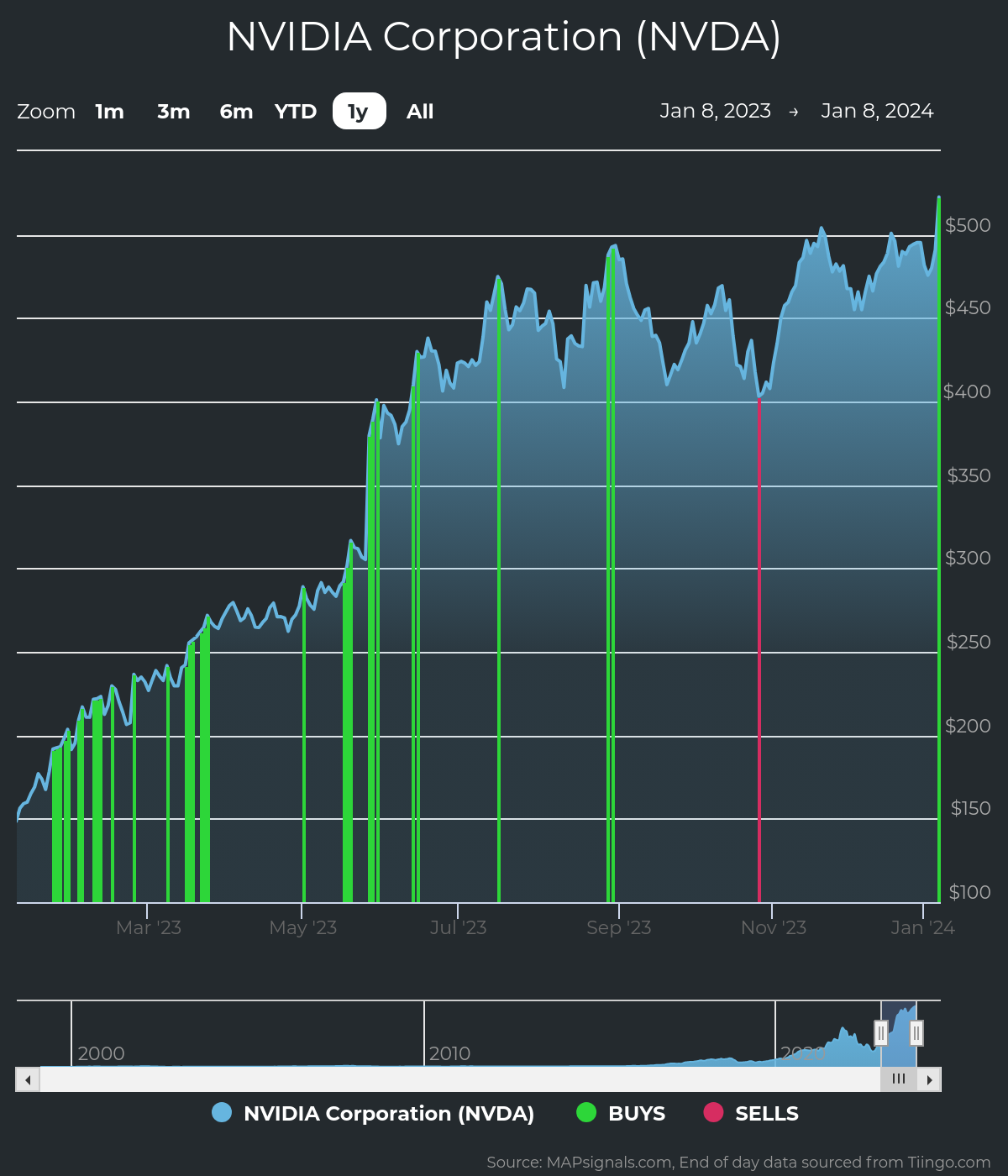
Task: Click the $500 price axis label
Action: 968,225
